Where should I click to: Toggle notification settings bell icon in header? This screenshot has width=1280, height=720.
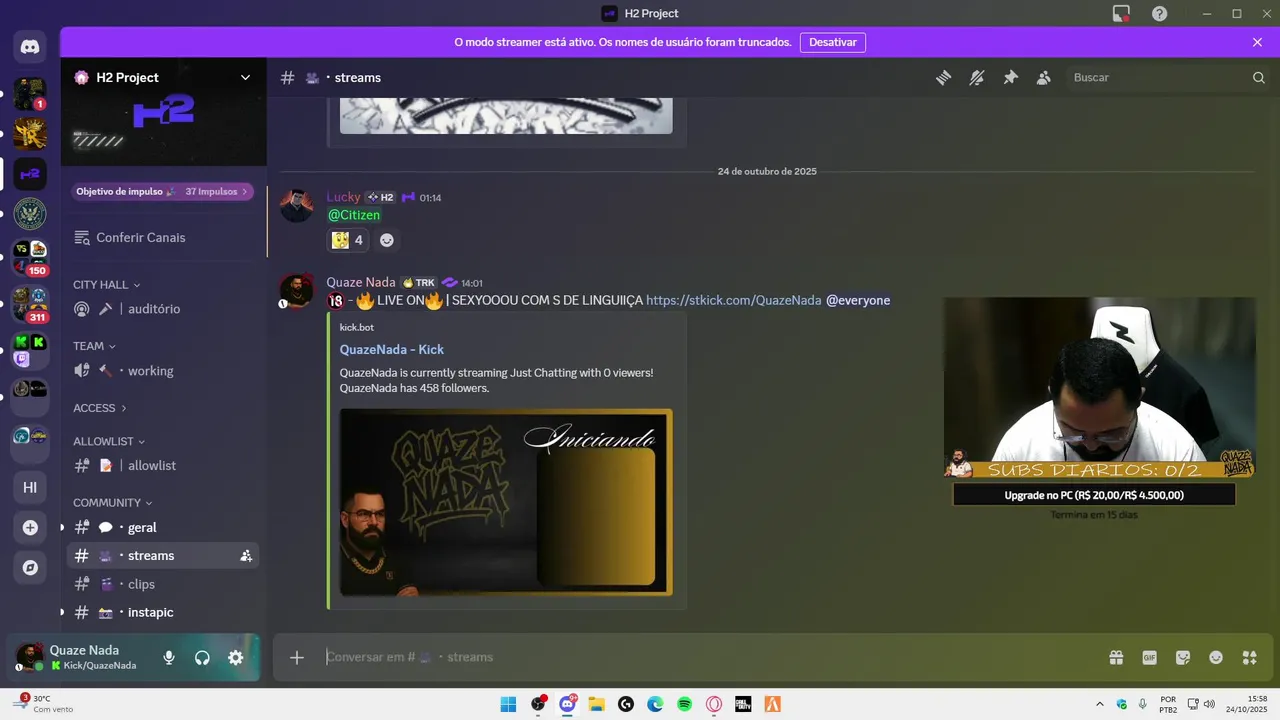[x=977, y=78]
